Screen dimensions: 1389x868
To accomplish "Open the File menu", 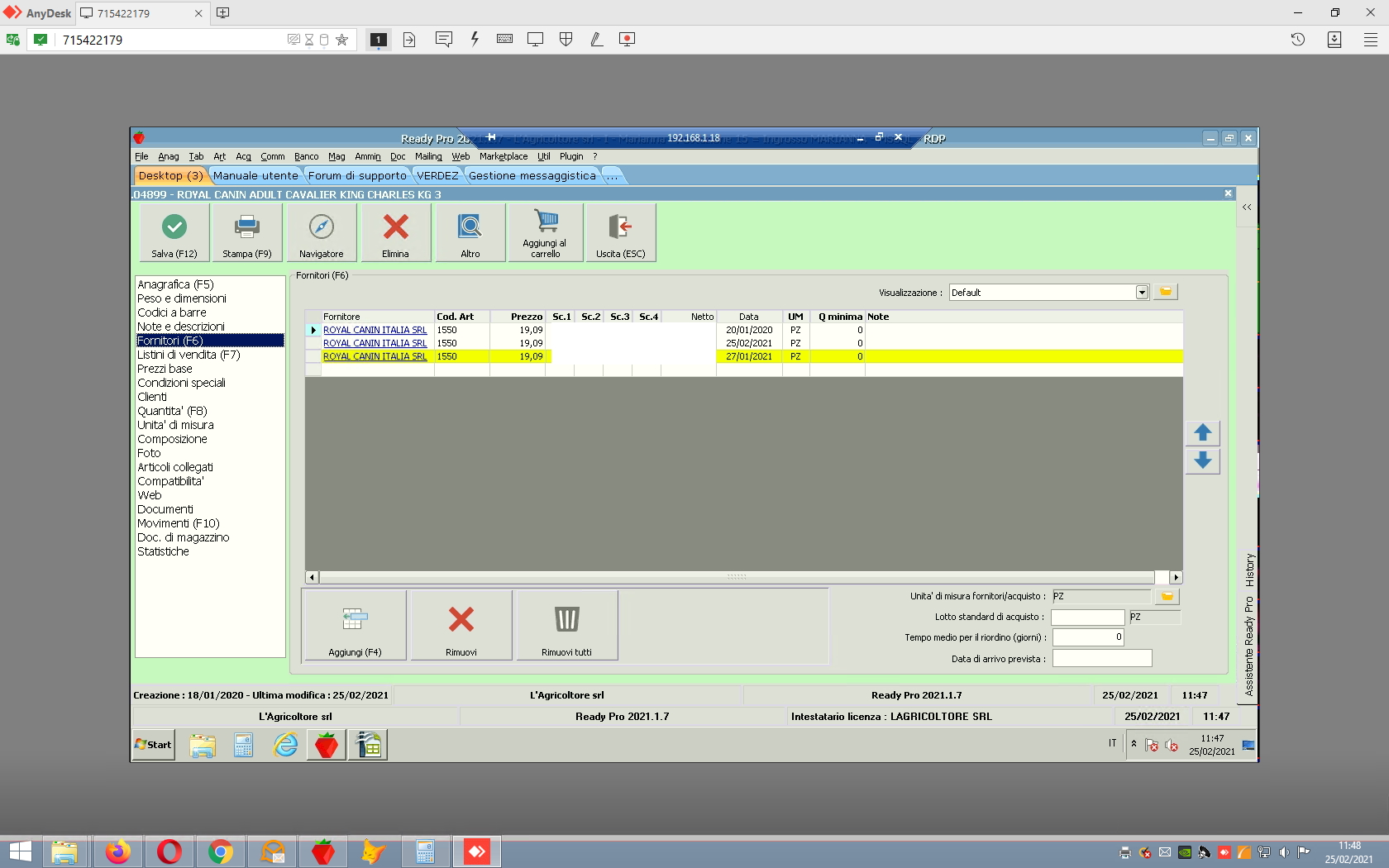I will pos(141,156).
